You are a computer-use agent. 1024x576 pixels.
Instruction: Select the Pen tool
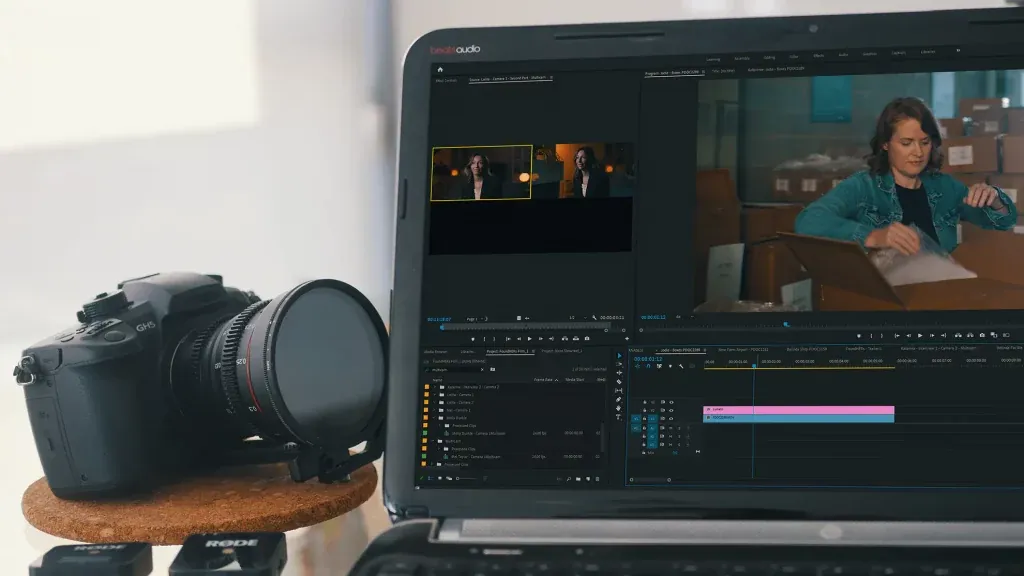pyautogui.click(x=618, y=400)
